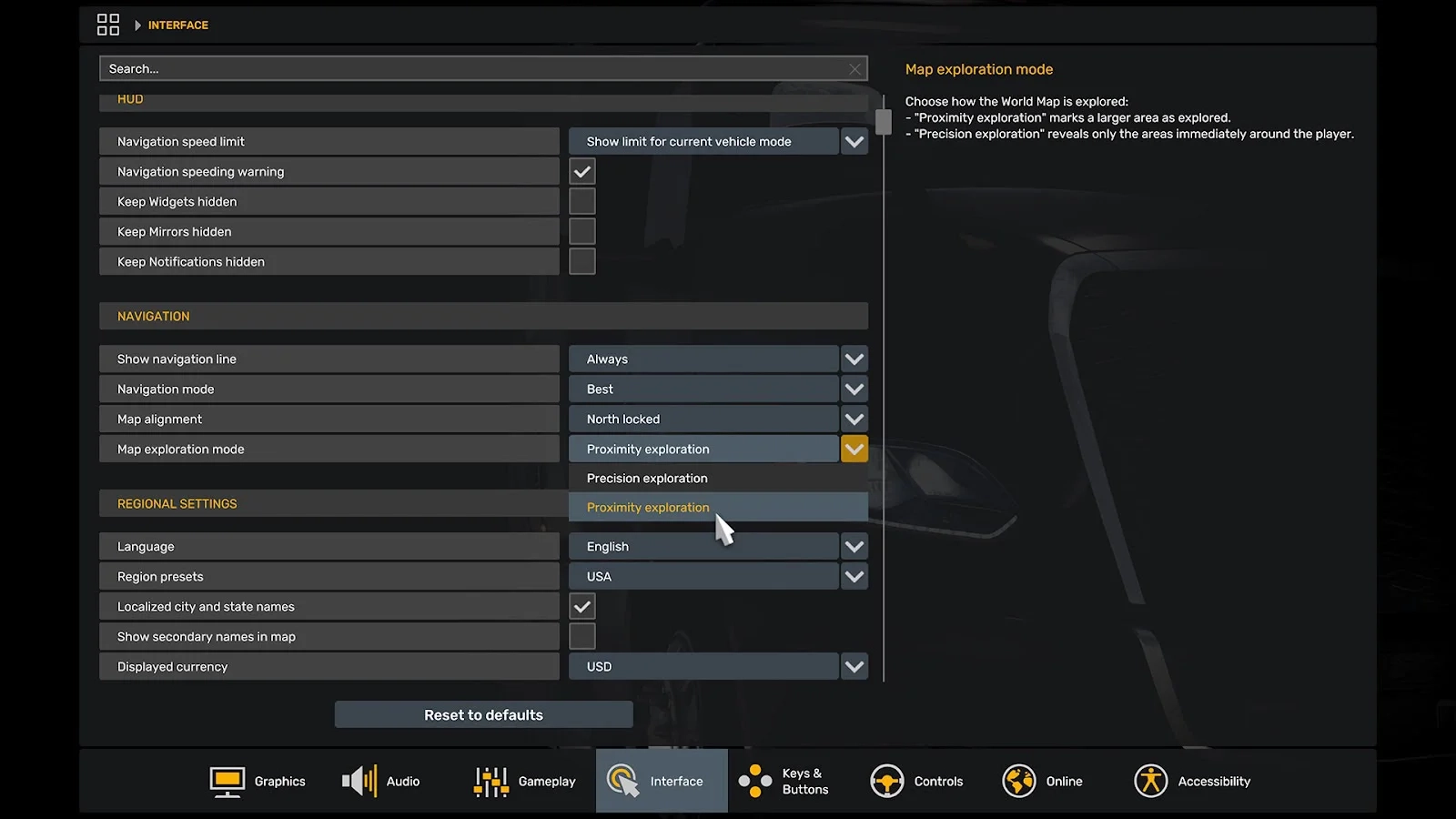Select the Displayed currency row label
Screen dimensions: 1456x819
[x=329, y=666]
